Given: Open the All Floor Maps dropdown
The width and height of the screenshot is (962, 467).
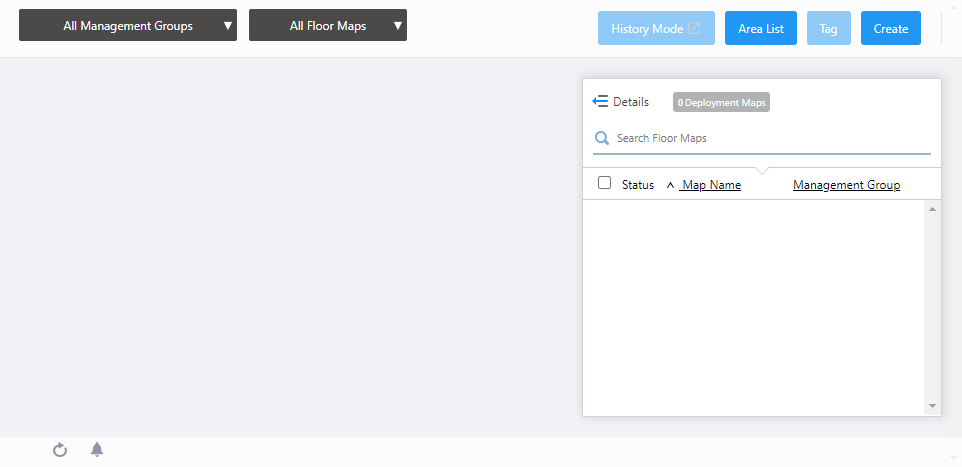Looking at the screenshot, I should (328, 25).
